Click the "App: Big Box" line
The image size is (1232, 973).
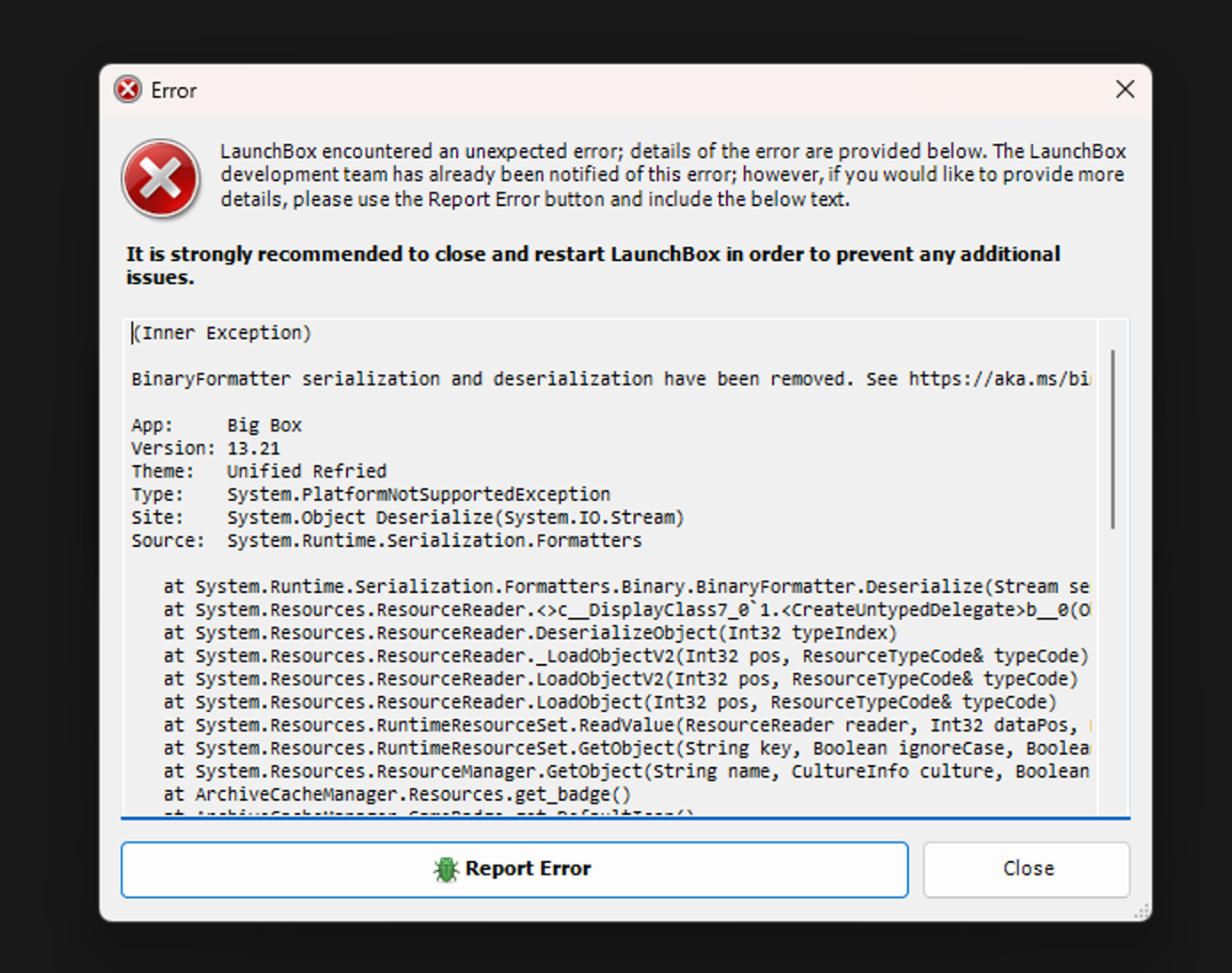(217, 425)
